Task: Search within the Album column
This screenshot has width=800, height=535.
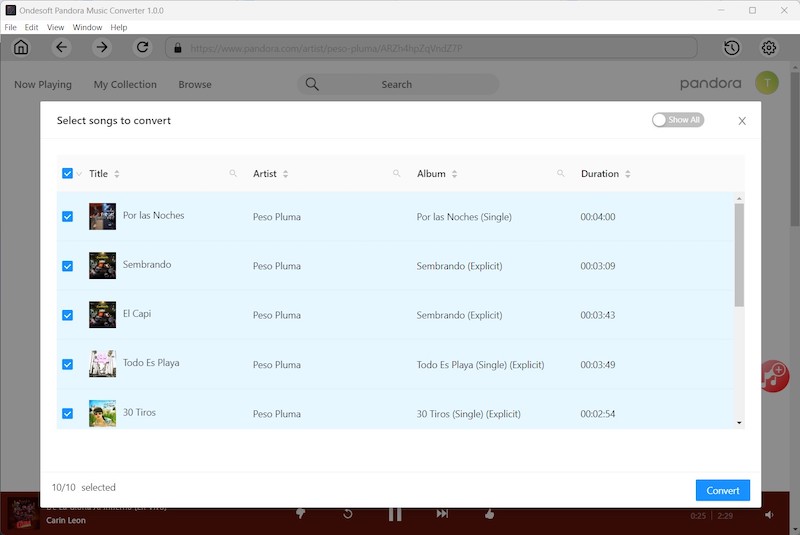Action: [x=561, y=173]
